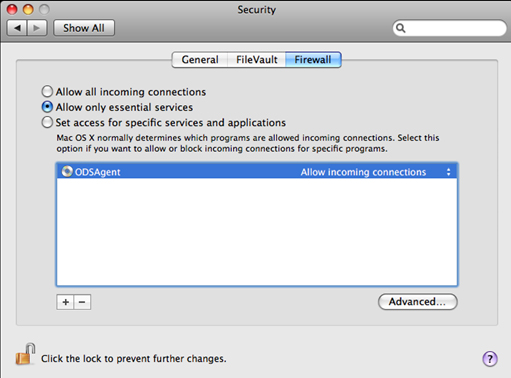Image resolution: width=511 pixels, height=378 pixels.
Task: Select Set access for specific services option
Action: [47, 122]
